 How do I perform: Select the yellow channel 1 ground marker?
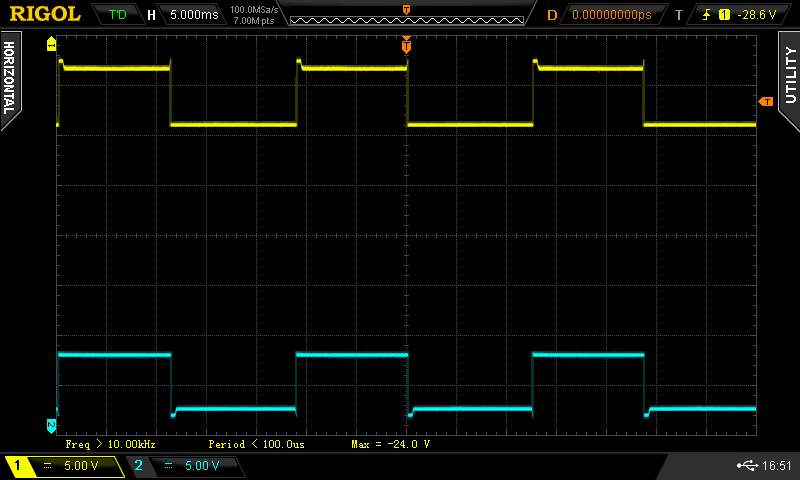(x=52, y=45)
